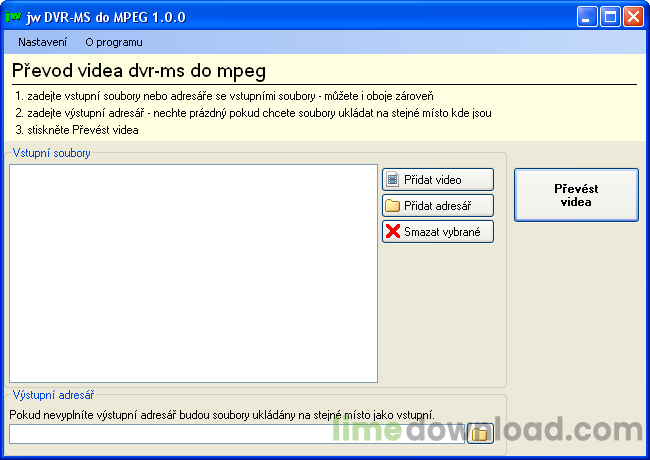Click the folder icon on Přidat adresář
The width and height of the screenshot is (650, 460).
pos(393,206)
